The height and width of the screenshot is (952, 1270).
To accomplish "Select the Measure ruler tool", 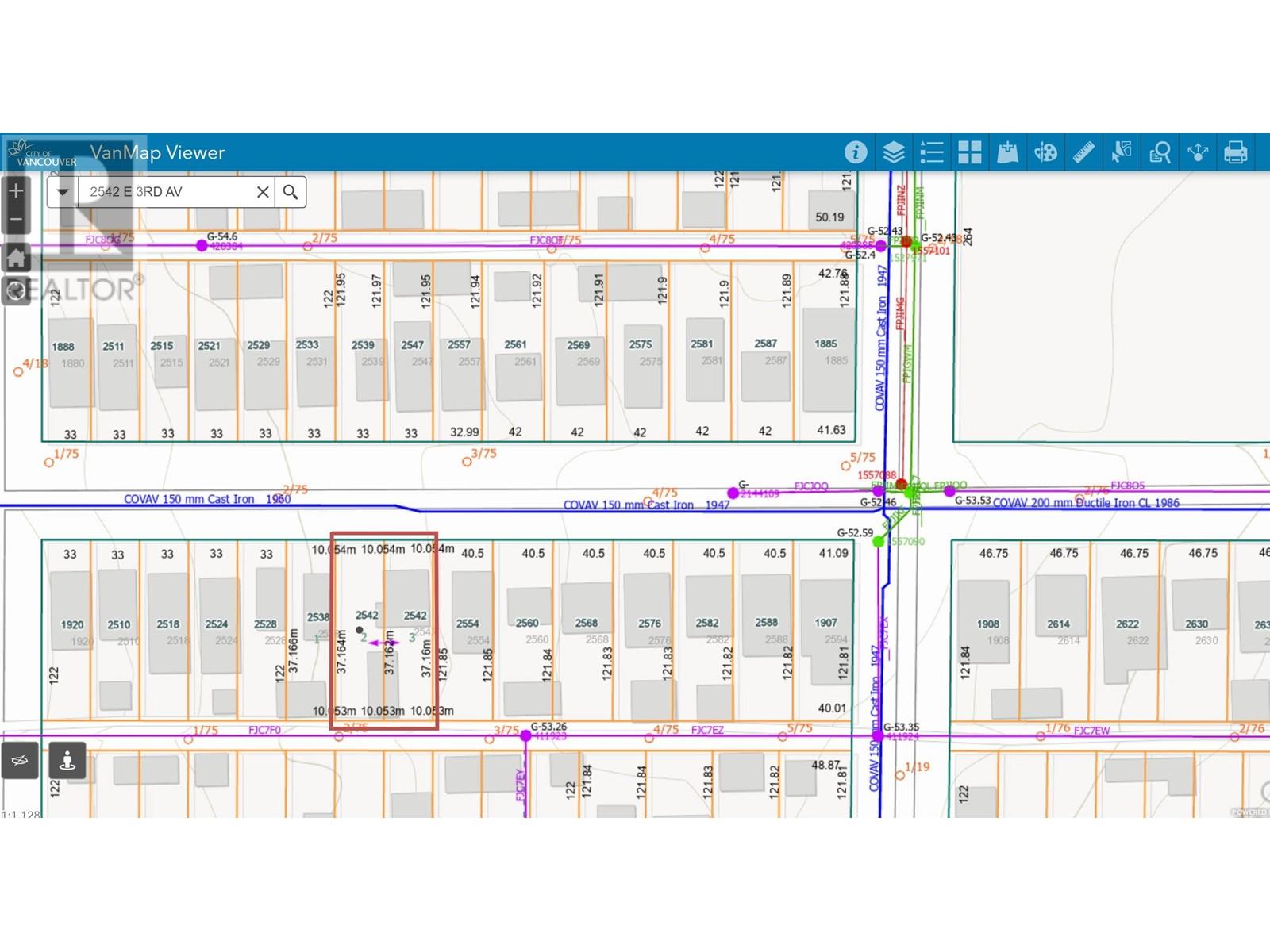I will click(1083, 152).
